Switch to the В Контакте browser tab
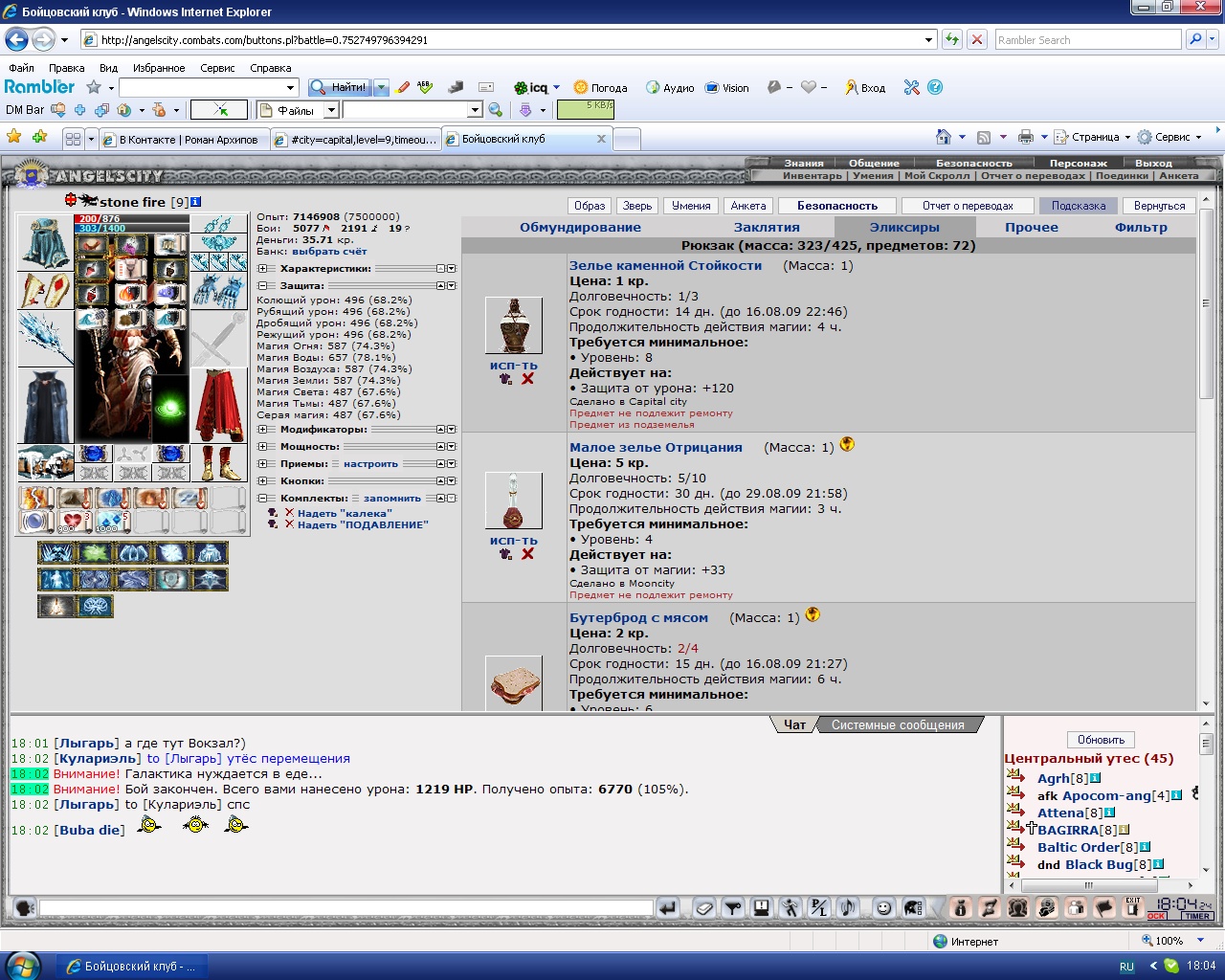 (183, 140)
